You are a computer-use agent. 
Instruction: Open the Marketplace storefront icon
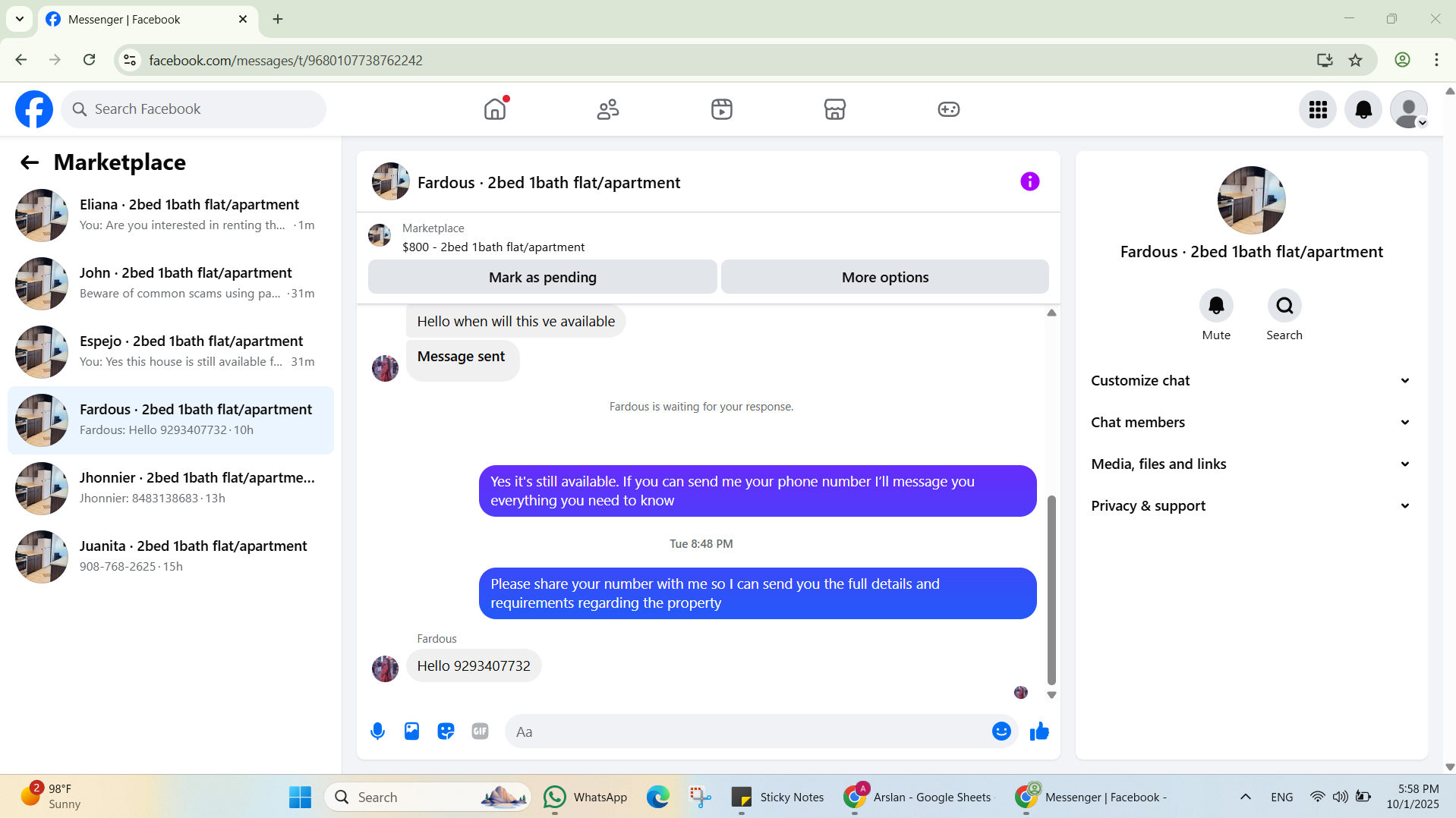click(835, 109)
